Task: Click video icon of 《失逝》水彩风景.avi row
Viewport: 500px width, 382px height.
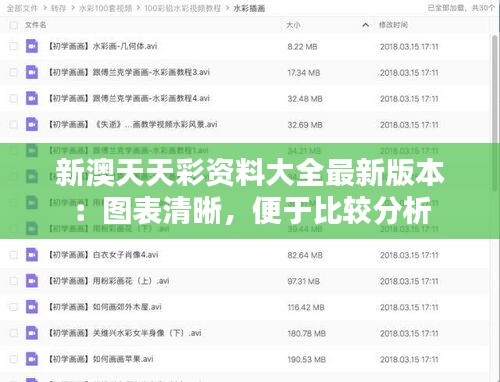Action: (32, 124)
